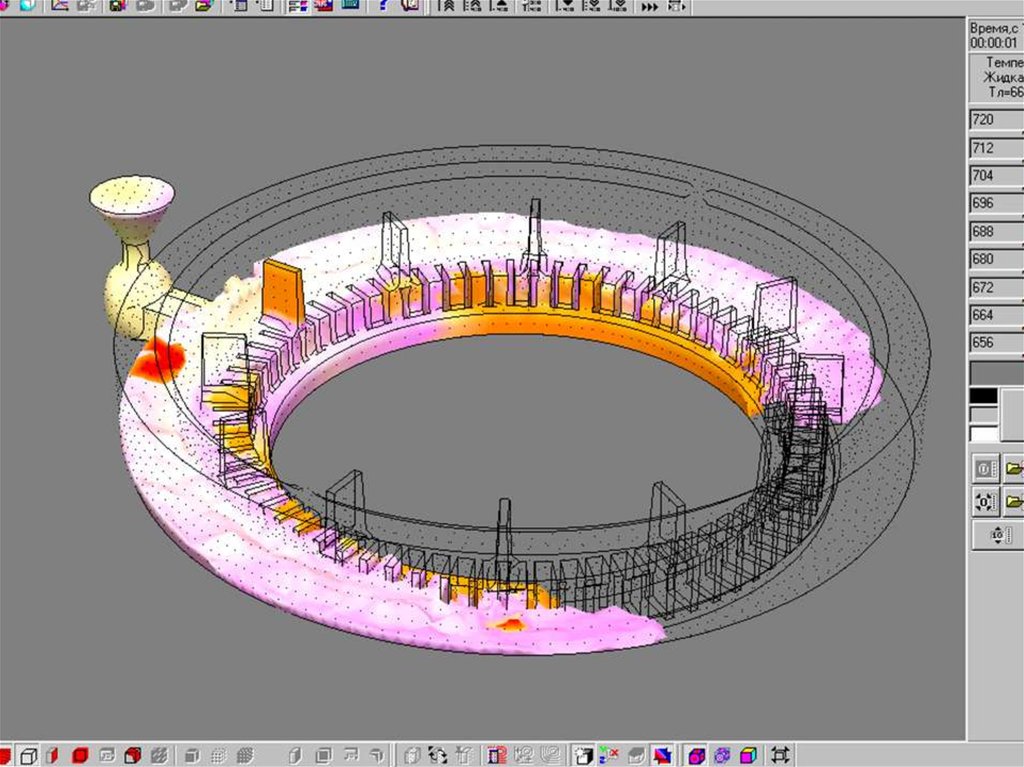This screenshot has width=1024, height=767.
Task: Pick the white color swatch in right panel
Action: (984, 433)
